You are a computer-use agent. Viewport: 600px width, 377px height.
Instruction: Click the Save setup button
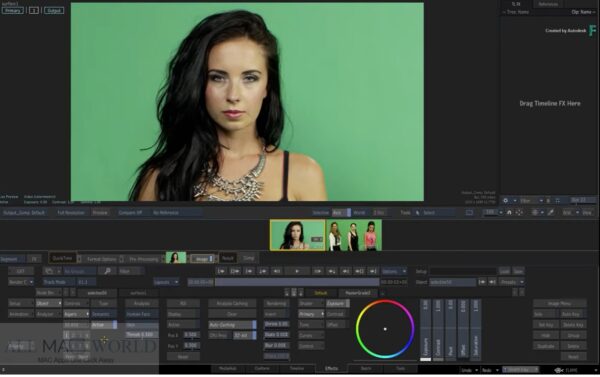click(x=518, y=271)
